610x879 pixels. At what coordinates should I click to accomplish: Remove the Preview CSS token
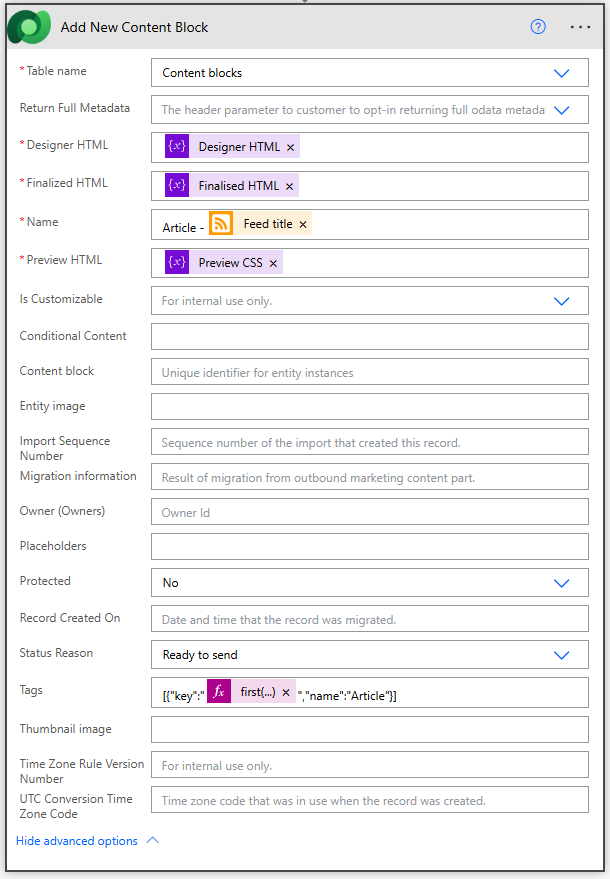pyautogui.click(x=273, y=264)
